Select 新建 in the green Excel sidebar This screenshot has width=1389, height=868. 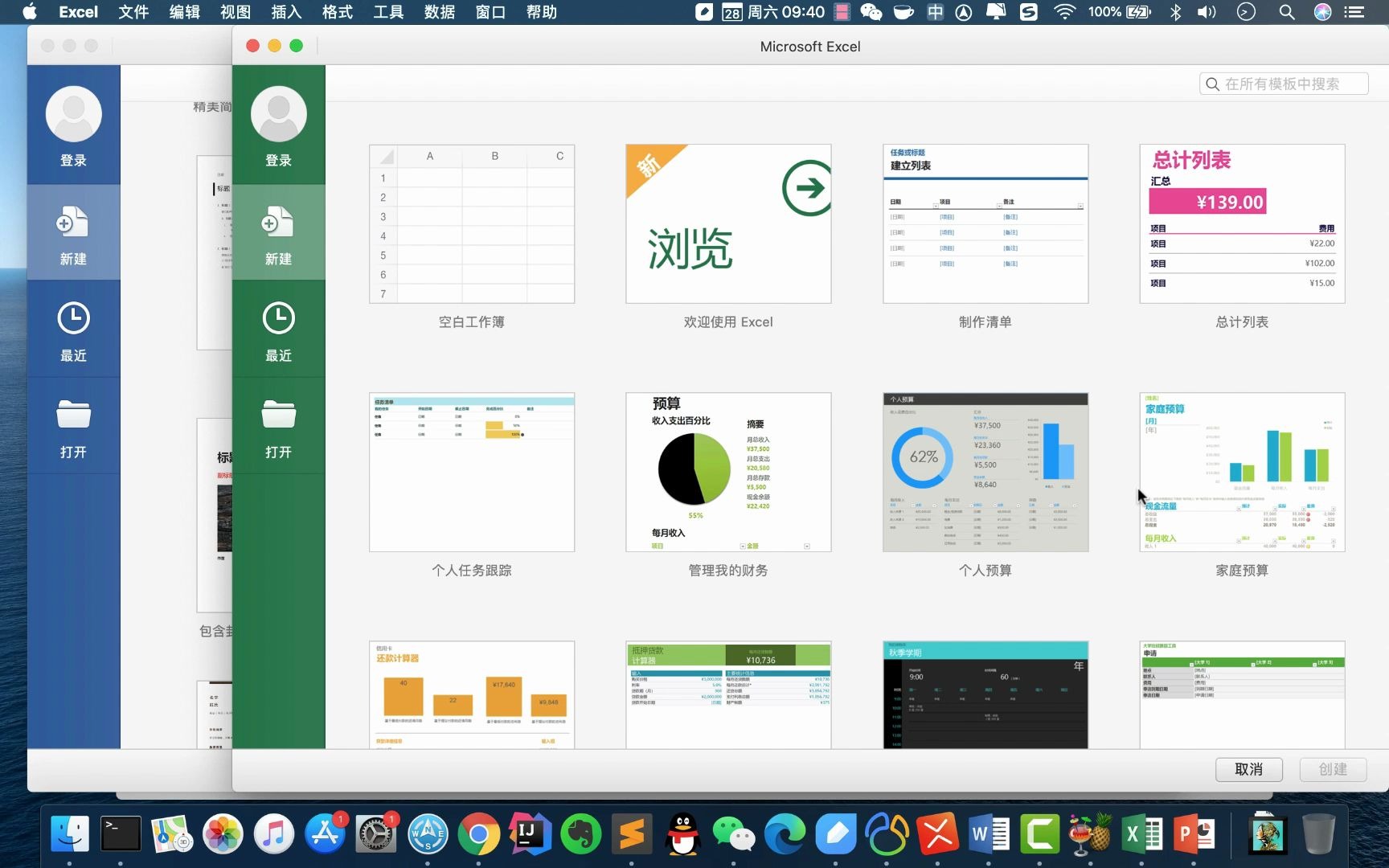click(278, 233)
